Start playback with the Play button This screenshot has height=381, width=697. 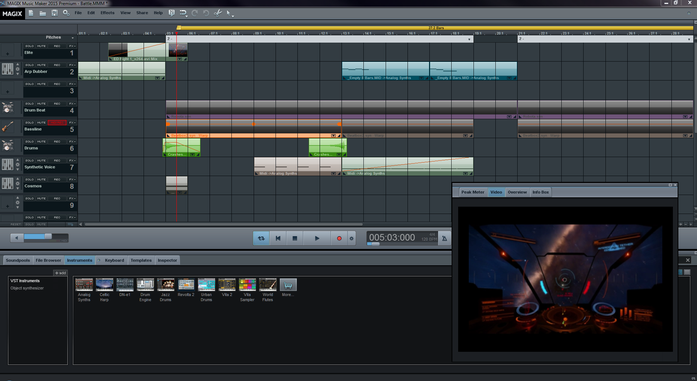pyautogui.click(x=316, y=238)
